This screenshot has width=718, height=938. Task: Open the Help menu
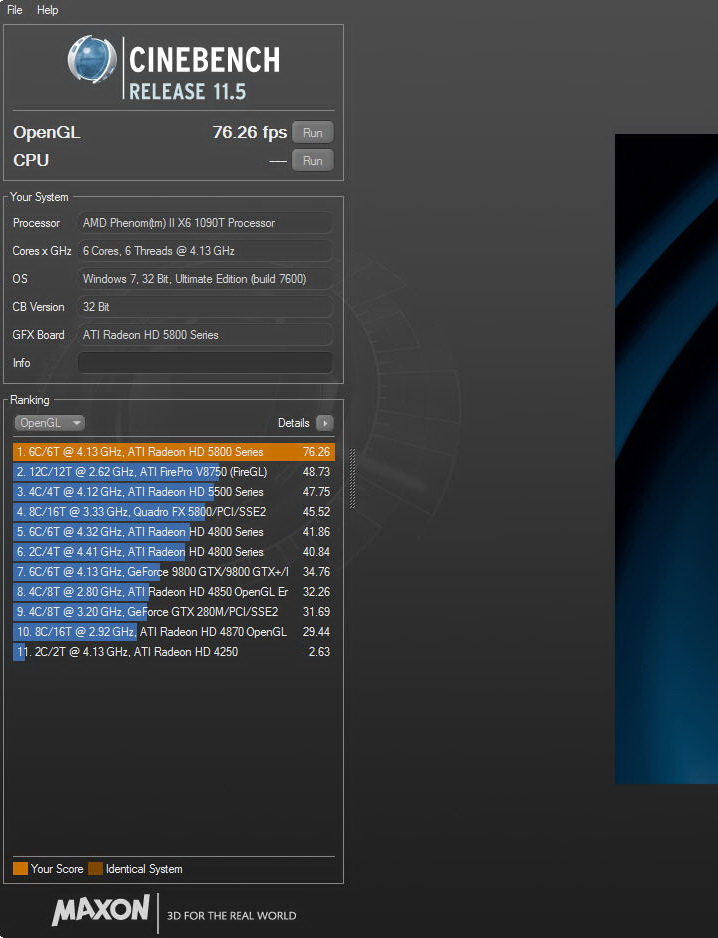(x=47, y=10)
